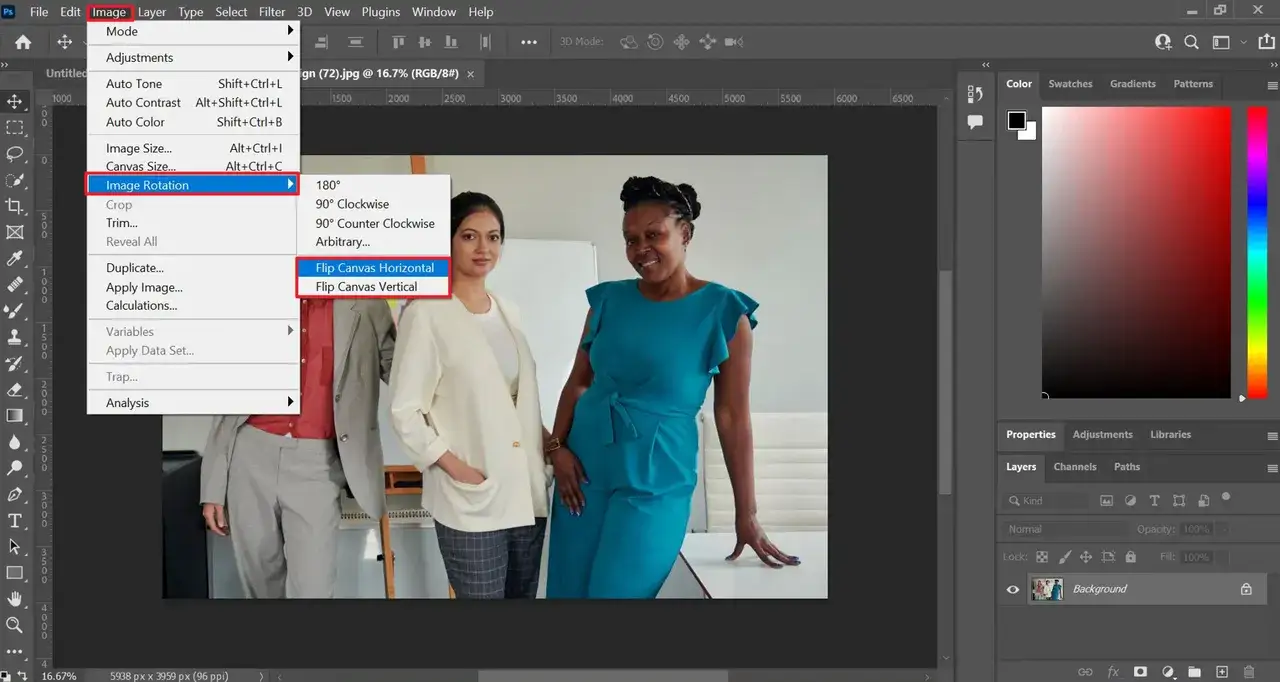The height and width of the screenshot is (682, 1280).
Task: Activate the Hand tool
Action: (15, 599)
